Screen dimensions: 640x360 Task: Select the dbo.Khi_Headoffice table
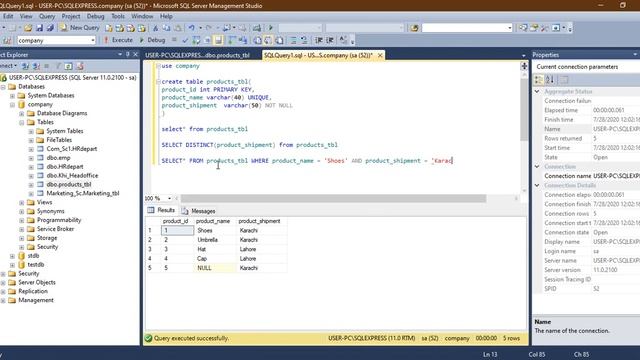(x=72, y=176)
